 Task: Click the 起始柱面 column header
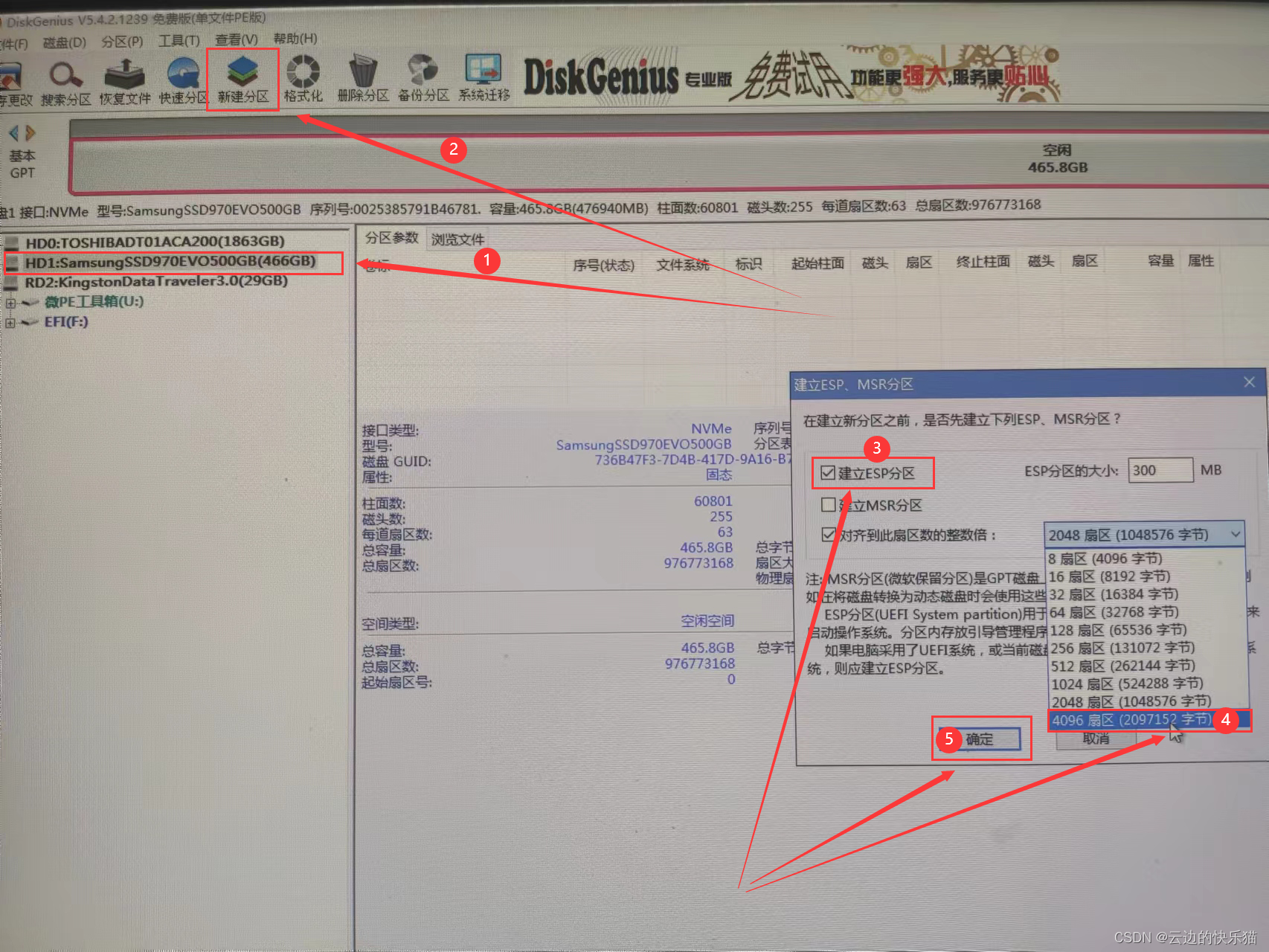tap(817, 263)
